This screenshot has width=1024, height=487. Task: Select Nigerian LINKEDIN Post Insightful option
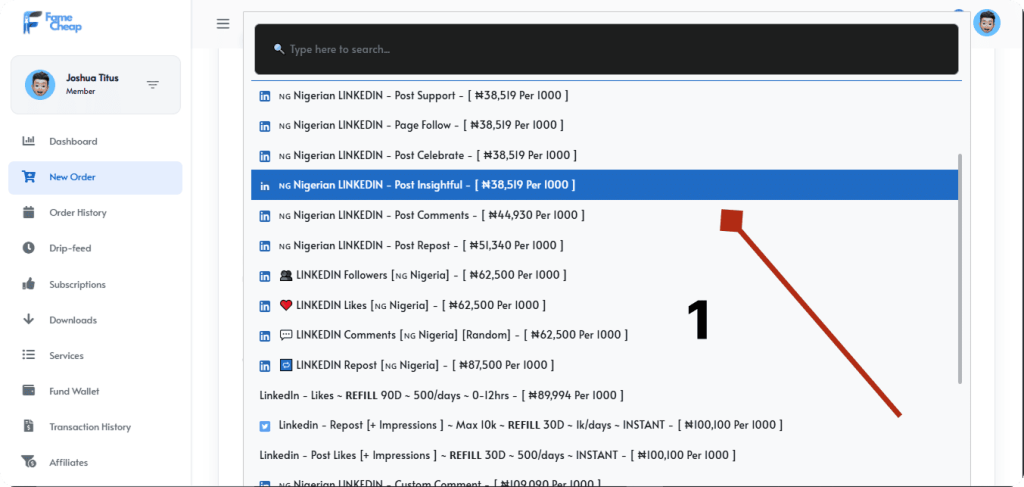pyautogui.click(x=604, y=185)
